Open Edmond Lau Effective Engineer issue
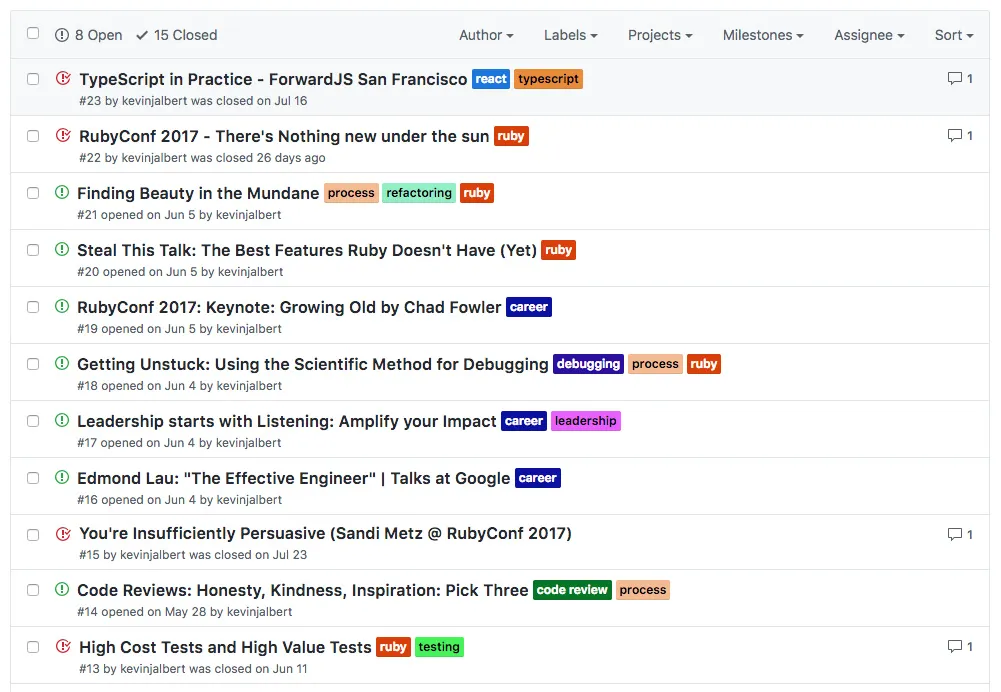 coord(294,478)
